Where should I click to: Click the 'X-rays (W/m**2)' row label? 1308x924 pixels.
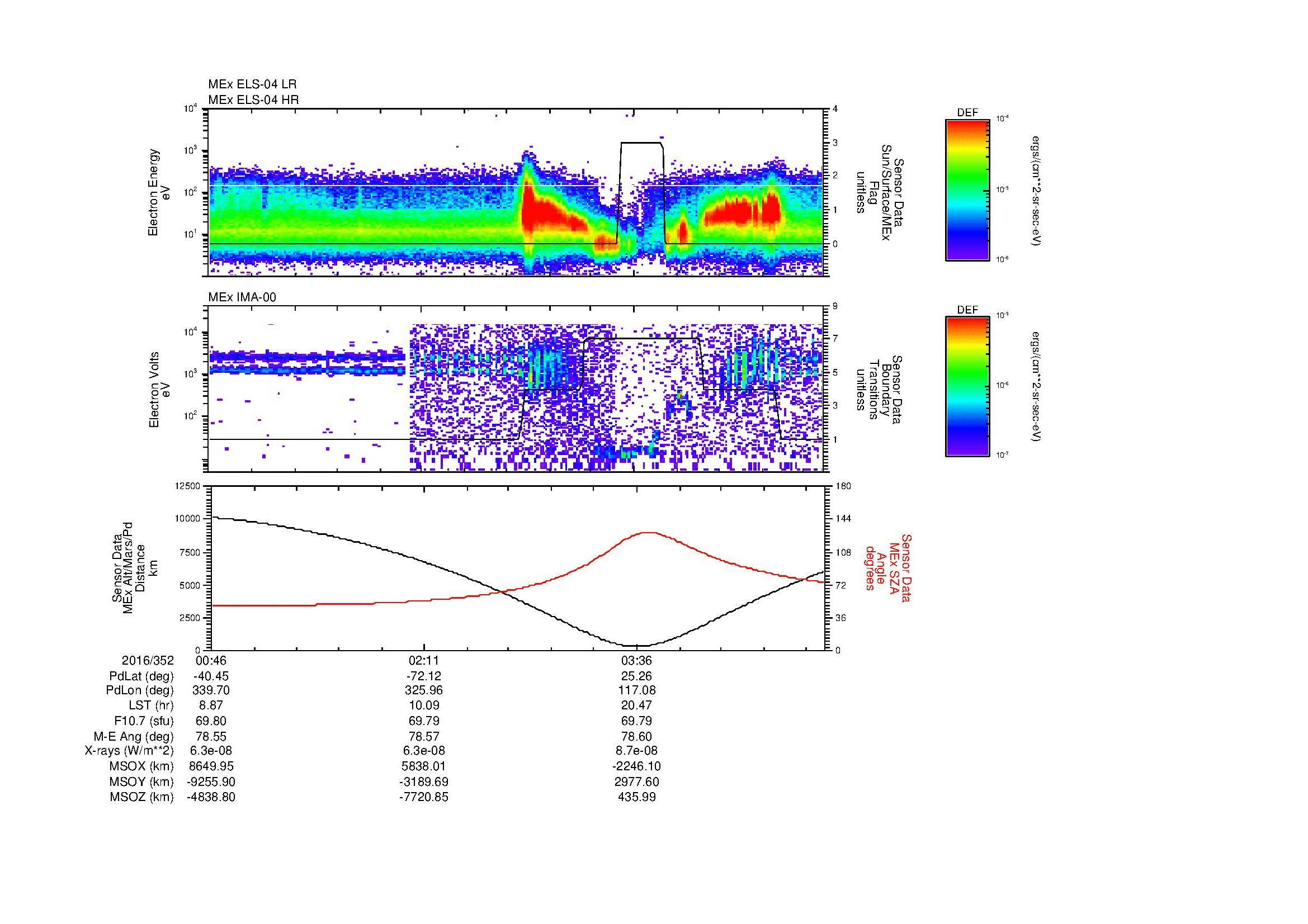(x=129, y=751)
